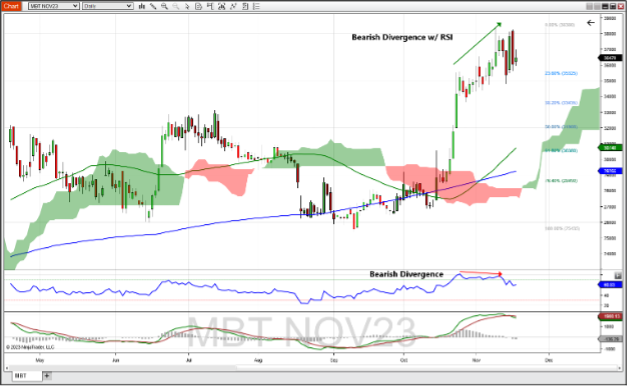628x386 pixels.
Task: Click the scrollbar right arrow below chart
Action: click(x=620, y=367)
